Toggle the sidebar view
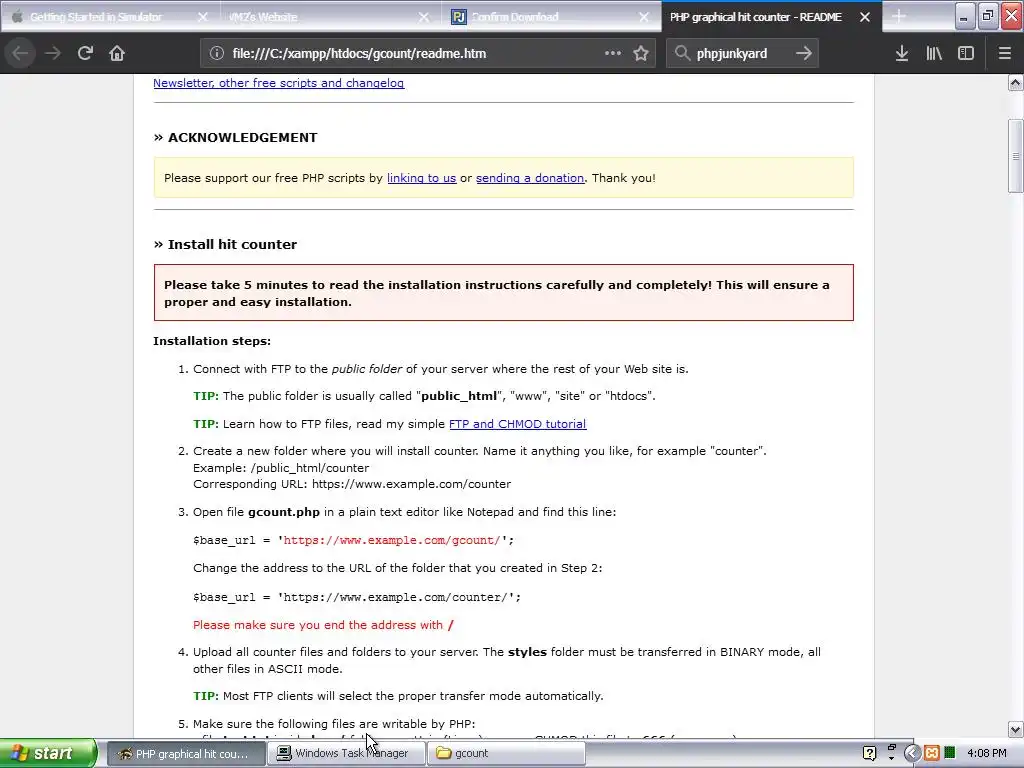 (966, 54)
